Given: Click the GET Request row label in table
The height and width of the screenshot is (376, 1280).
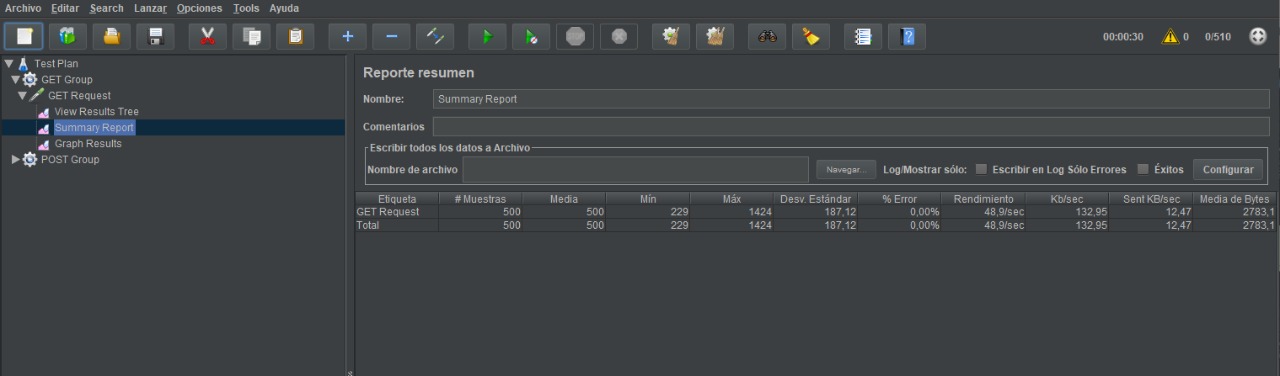Looking at the screenshot, I should tap(388, 212).
